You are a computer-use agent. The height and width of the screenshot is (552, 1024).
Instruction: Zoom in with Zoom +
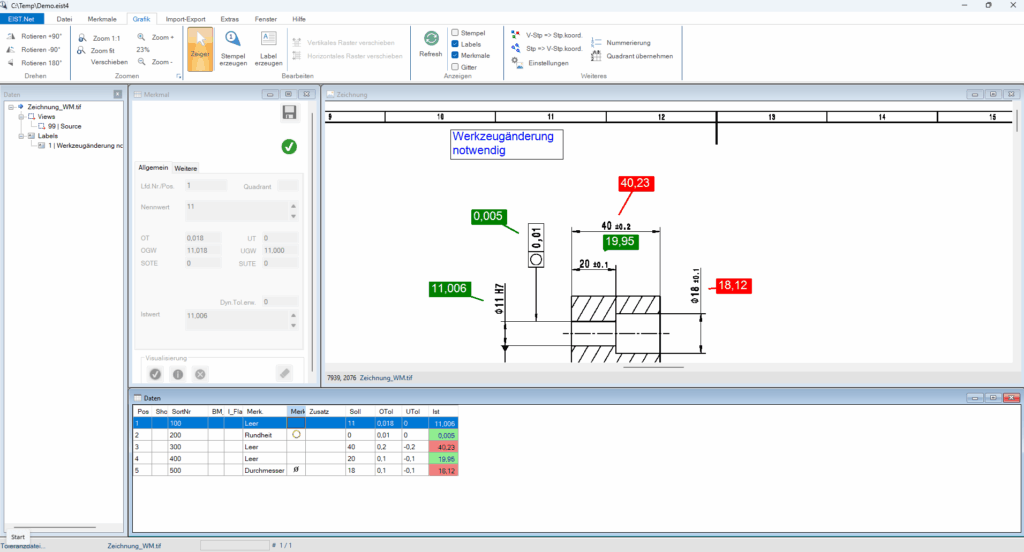pyautogui.click(x=155, y=37)
